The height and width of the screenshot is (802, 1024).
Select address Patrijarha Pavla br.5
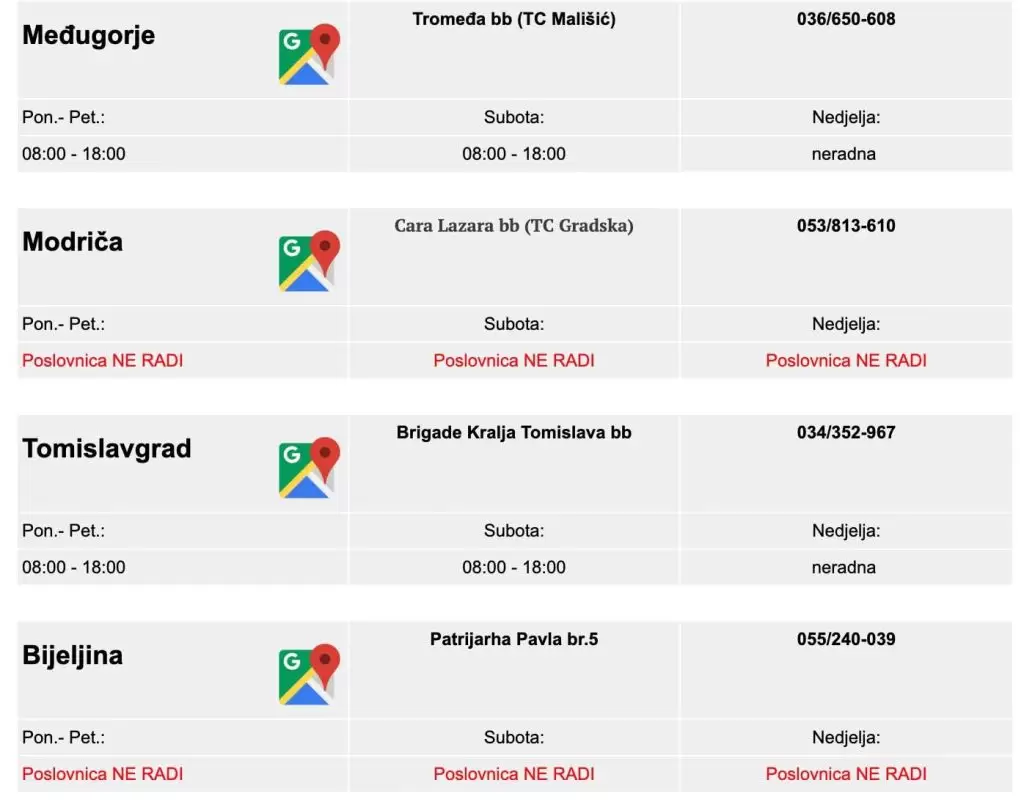click(x=514, y=639)
